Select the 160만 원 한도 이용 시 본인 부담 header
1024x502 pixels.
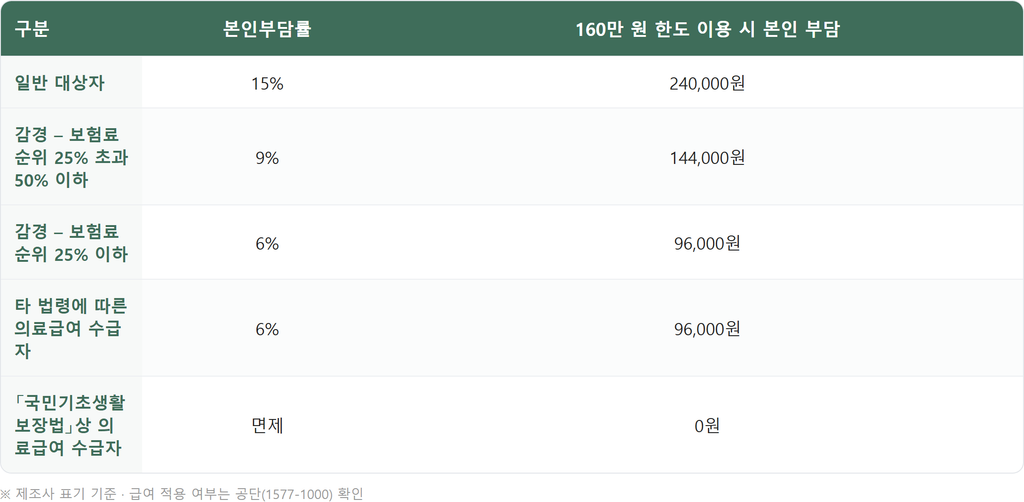point(707,30)
